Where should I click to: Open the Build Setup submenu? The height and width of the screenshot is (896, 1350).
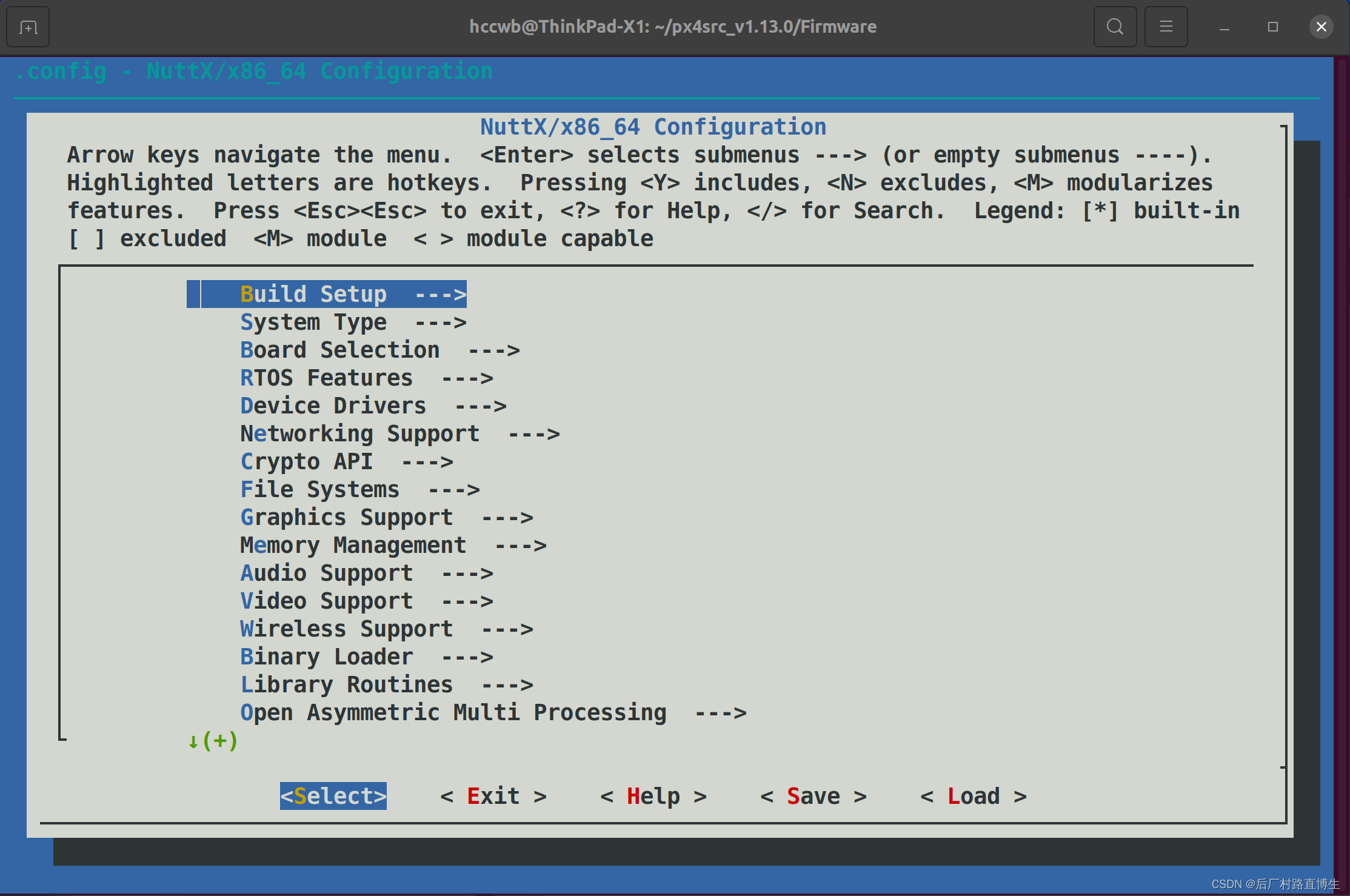[x=327, y=295]
